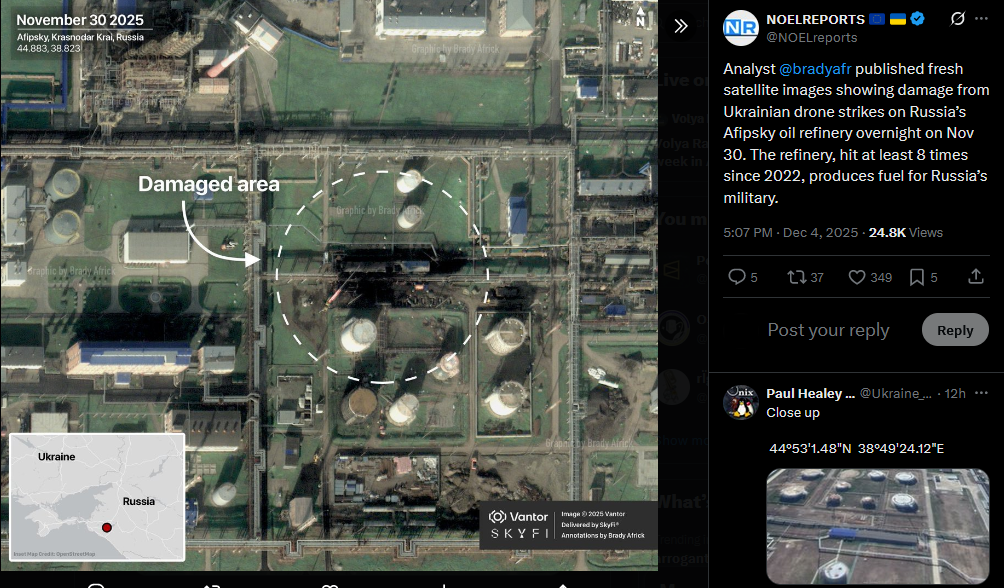The image size is (1004, 588).
Task: Click the Afipsky refinery satellite image
Action: (x=328, y=285)
